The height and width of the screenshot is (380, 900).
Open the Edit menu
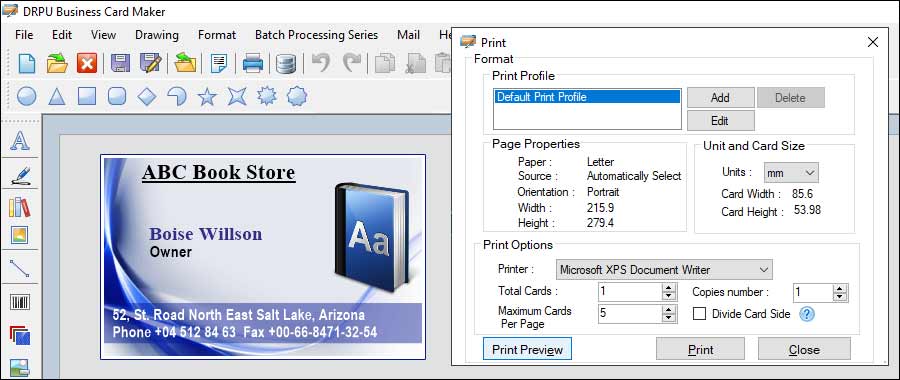62,35
